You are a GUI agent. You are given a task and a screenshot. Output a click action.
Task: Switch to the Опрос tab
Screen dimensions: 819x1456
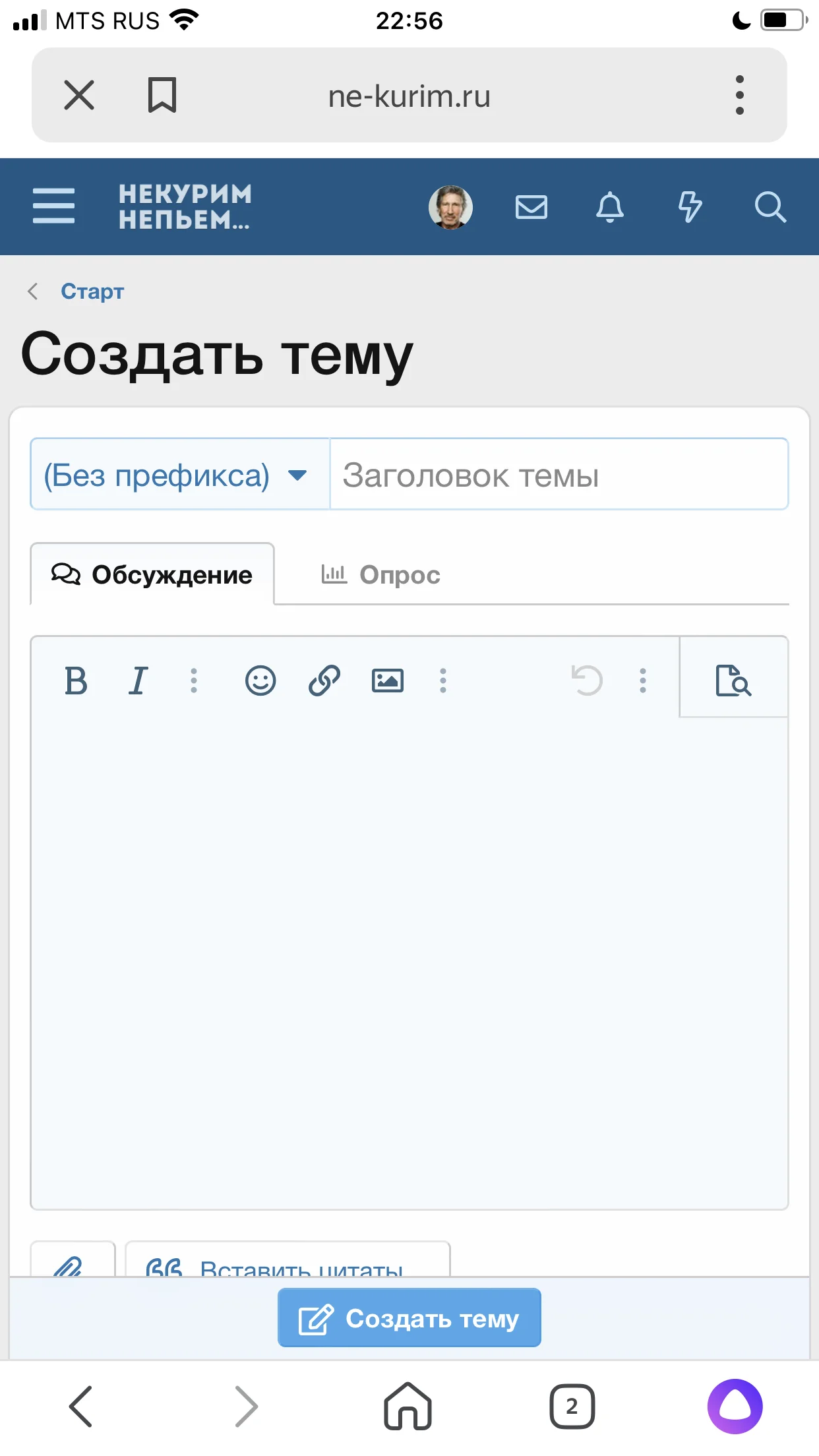coord(380,575)
